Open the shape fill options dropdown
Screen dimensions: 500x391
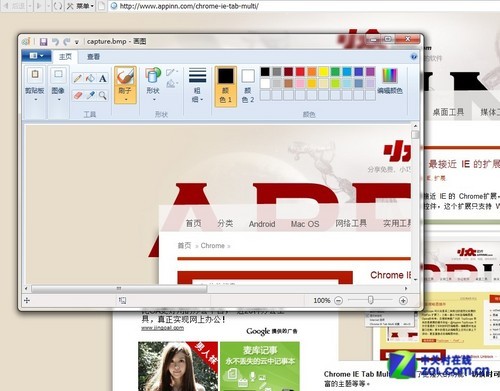point(172,83)
